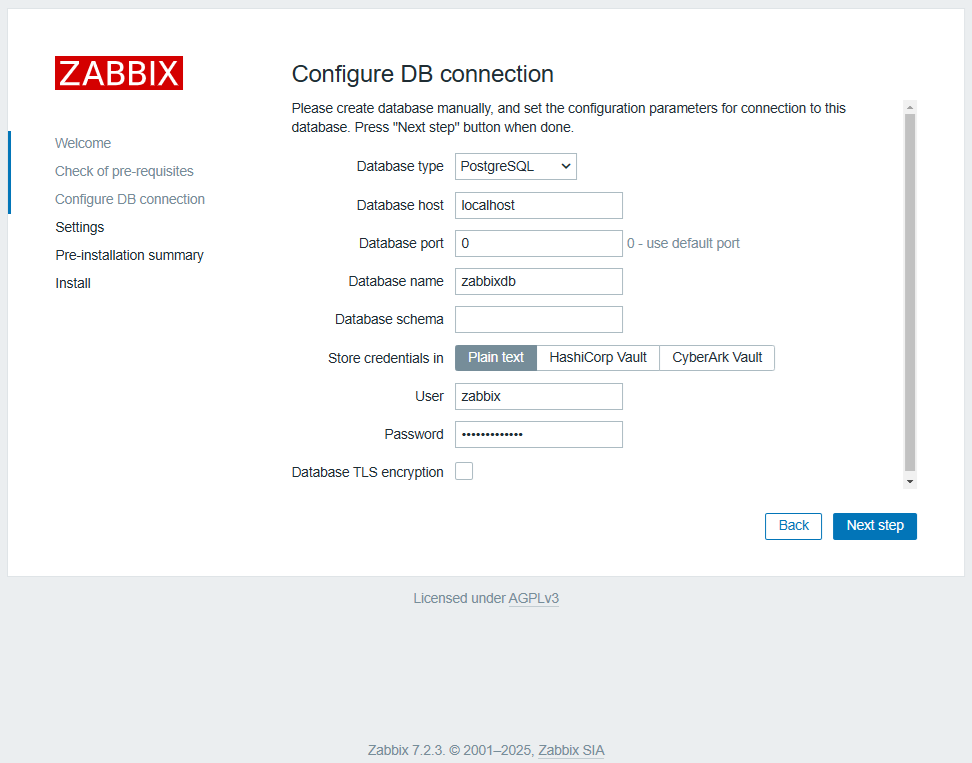
Task: Focus the Database host field
Action: (539, 205)
